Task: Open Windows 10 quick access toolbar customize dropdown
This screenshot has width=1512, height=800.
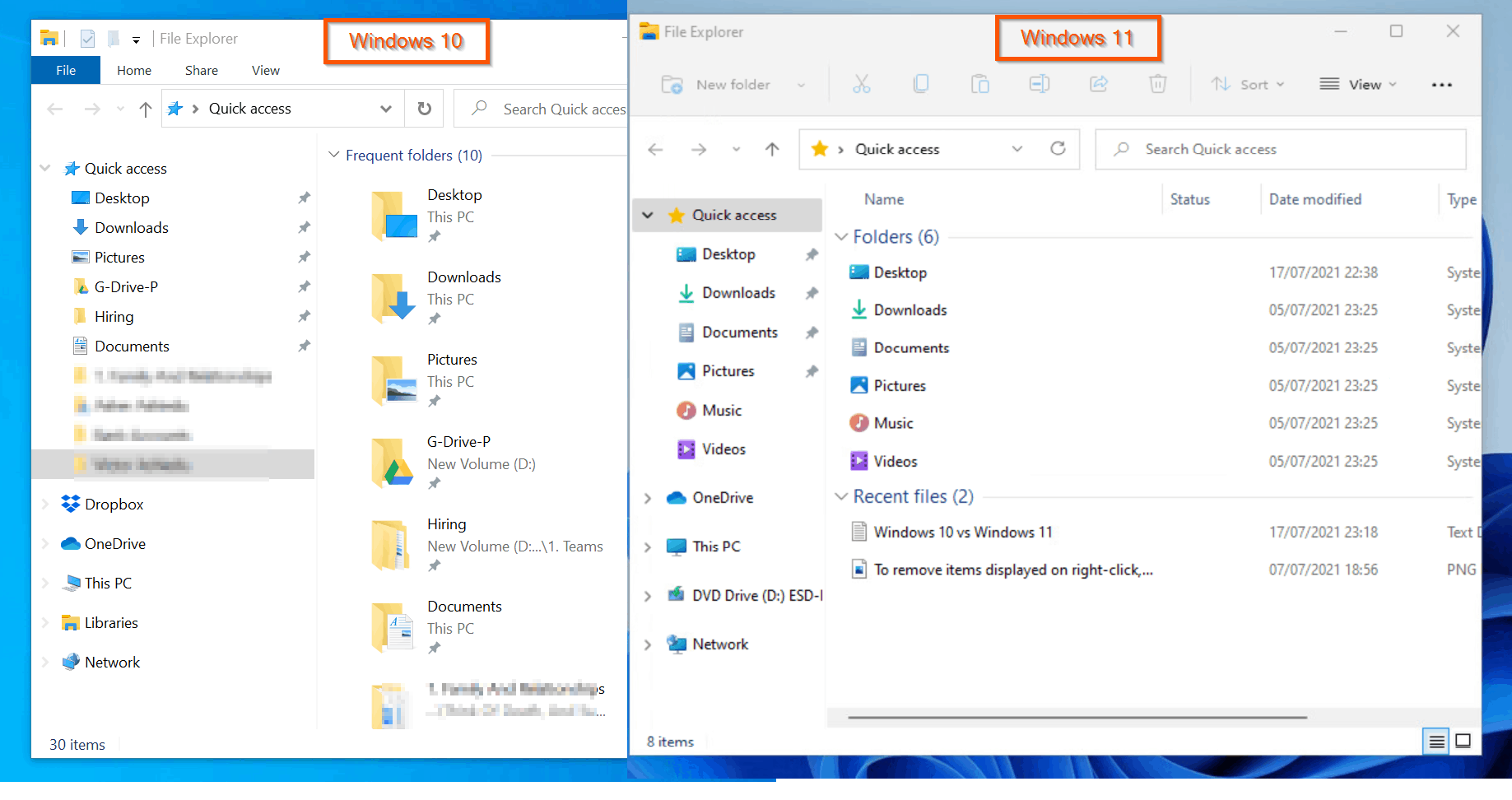Action: pos(136,39)
